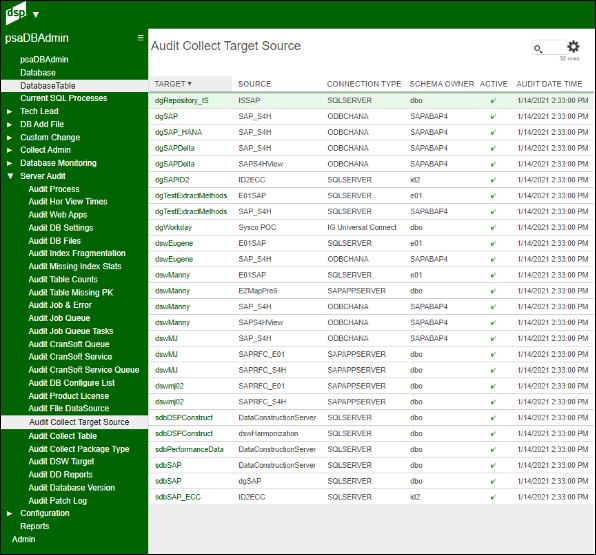Click source ISSAP cell

click(x=249, y=100)
